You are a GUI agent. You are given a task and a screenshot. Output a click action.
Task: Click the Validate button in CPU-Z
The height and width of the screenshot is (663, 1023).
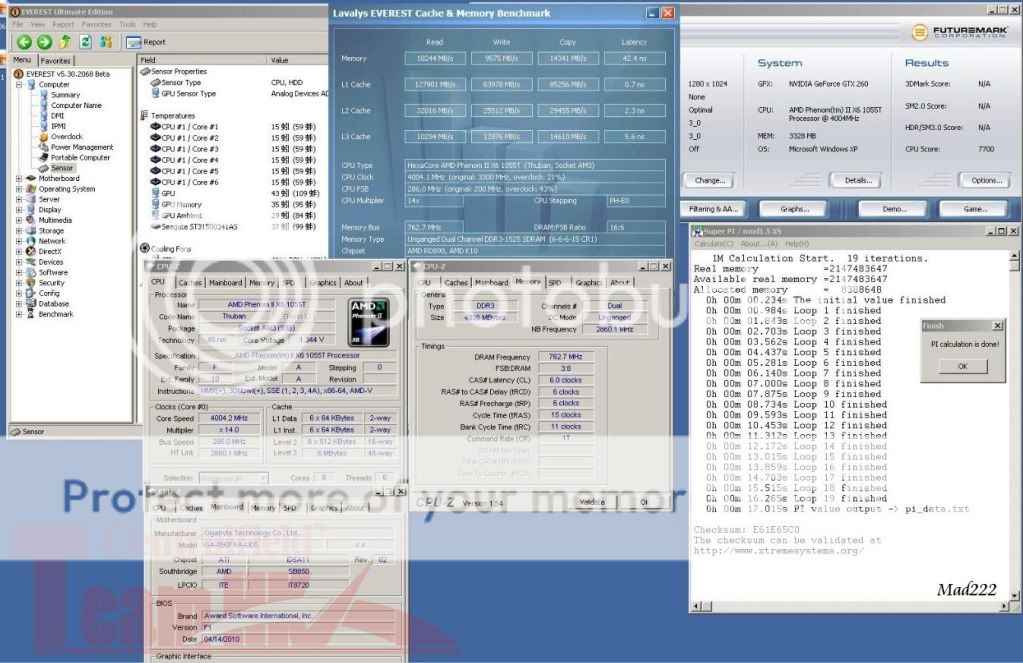point(591,502)
